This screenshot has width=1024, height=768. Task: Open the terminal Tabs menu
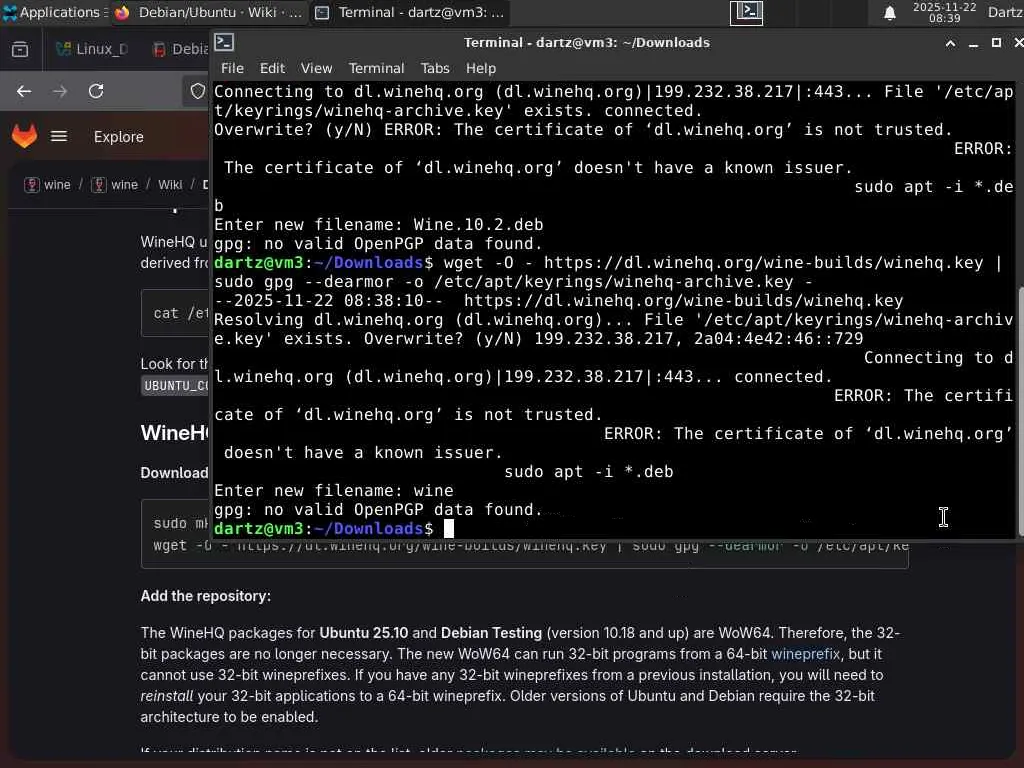coord(435,68)
